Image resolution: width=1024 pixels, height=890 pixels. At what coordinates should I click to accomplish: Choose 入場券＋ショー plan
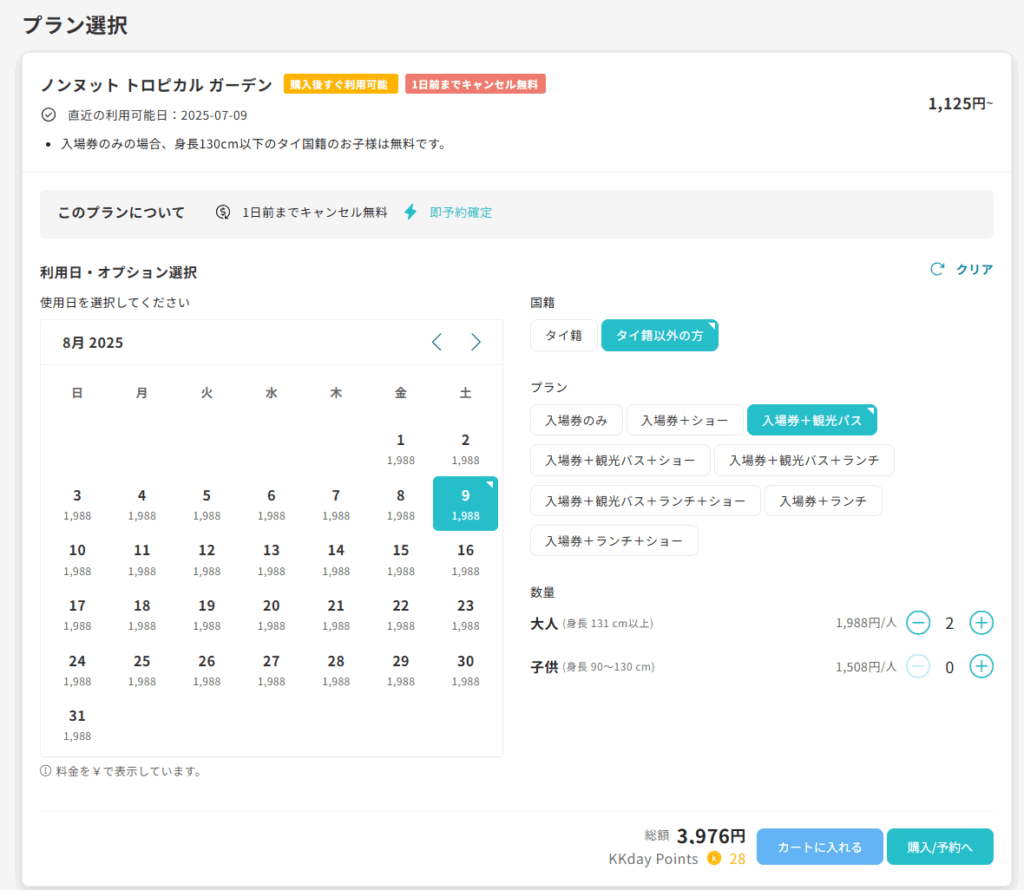click(x=684, y=420)
